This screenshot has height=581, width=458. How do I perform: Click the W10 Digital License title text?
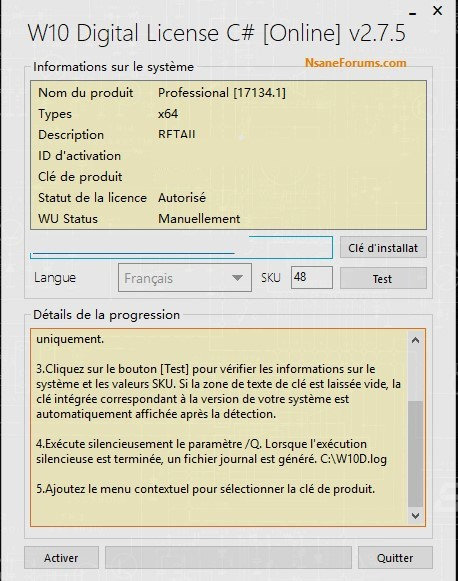(217, 33)
